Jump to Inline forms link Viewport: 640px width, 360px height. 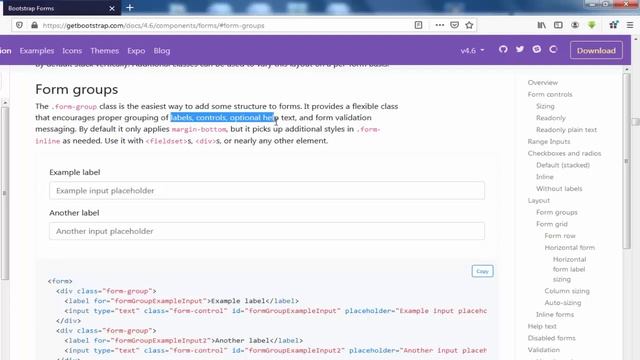click(555, 315)
